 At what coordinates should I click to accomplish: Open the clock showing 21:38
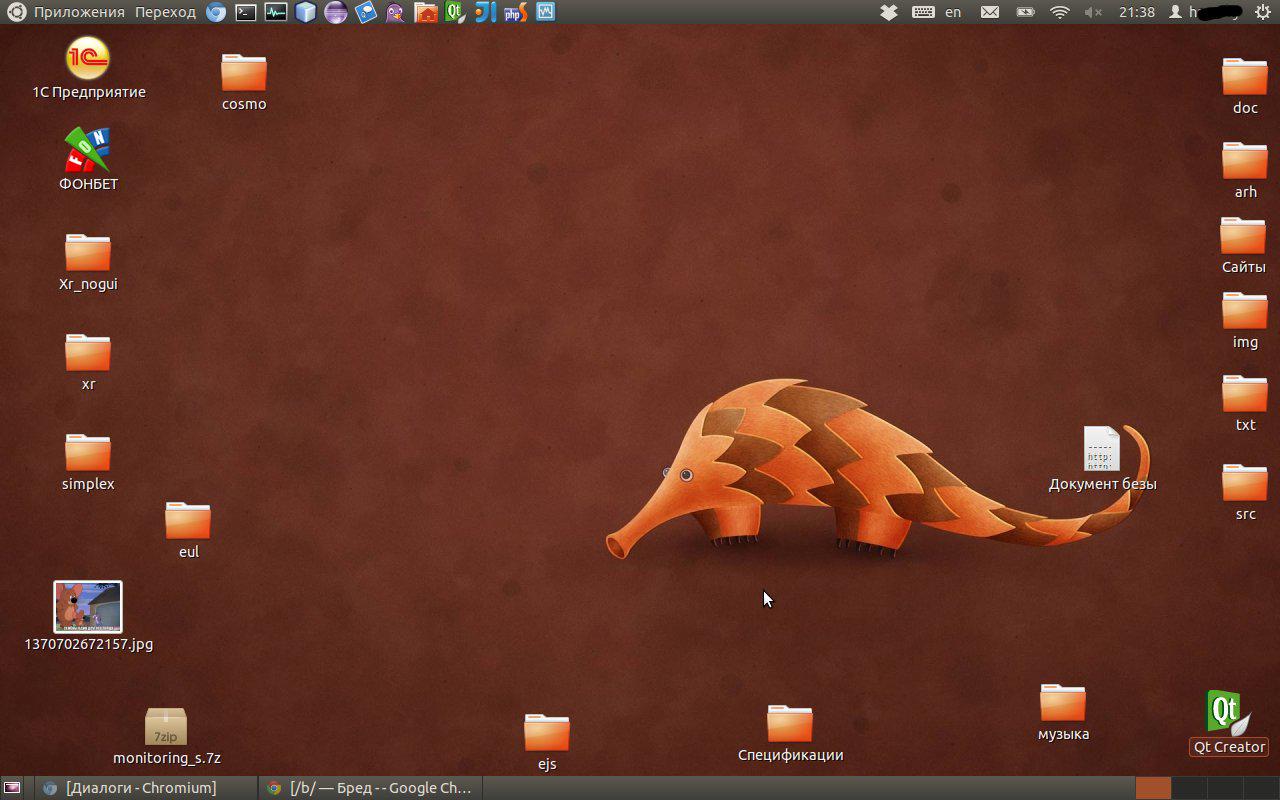[x=1137, y=12]
